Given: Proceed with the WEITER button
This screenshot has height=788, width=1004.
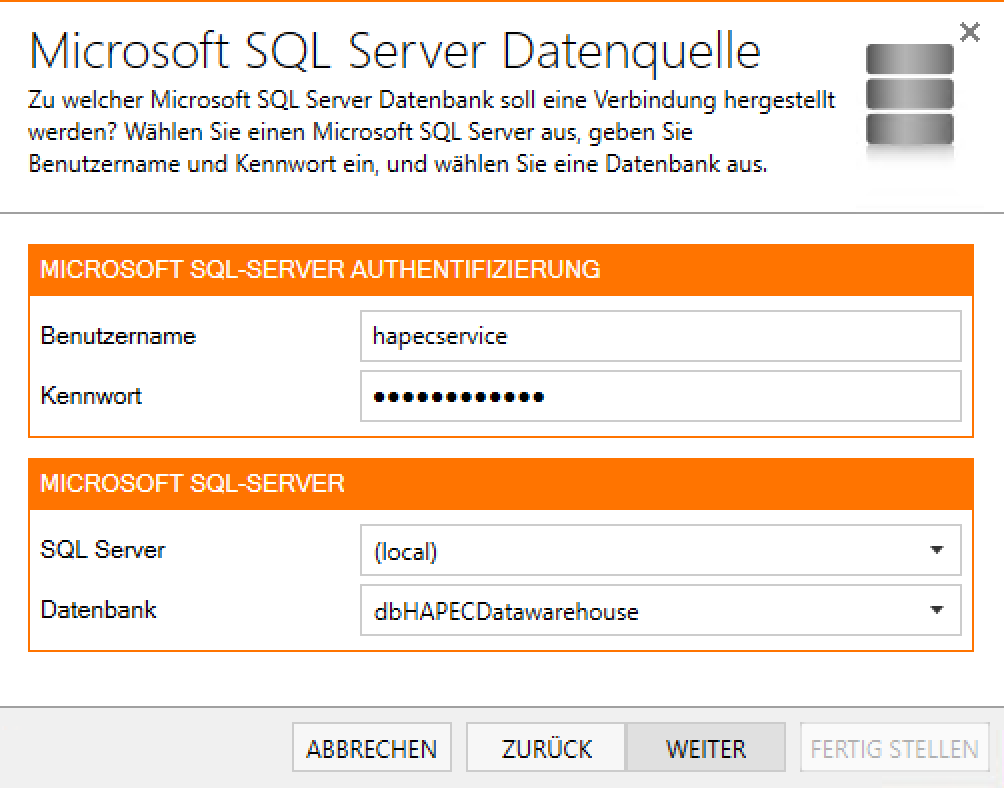Looking at the screenshot, I should [705, 749].
